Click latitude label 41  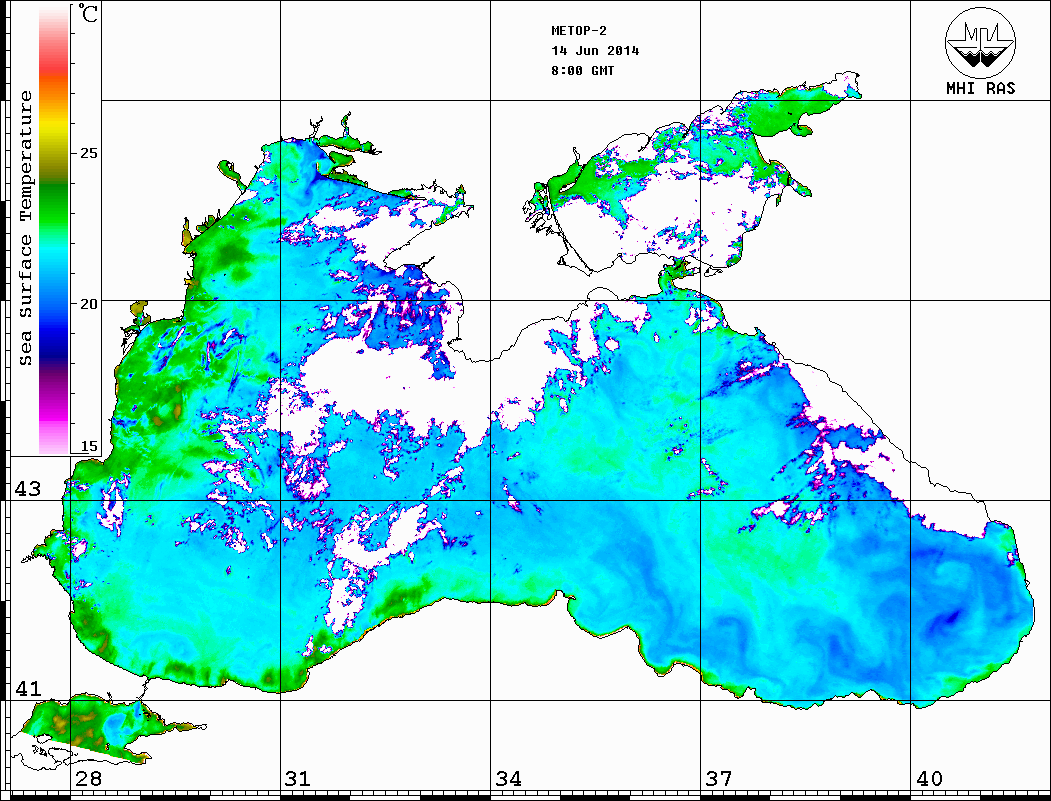point(28,689)
